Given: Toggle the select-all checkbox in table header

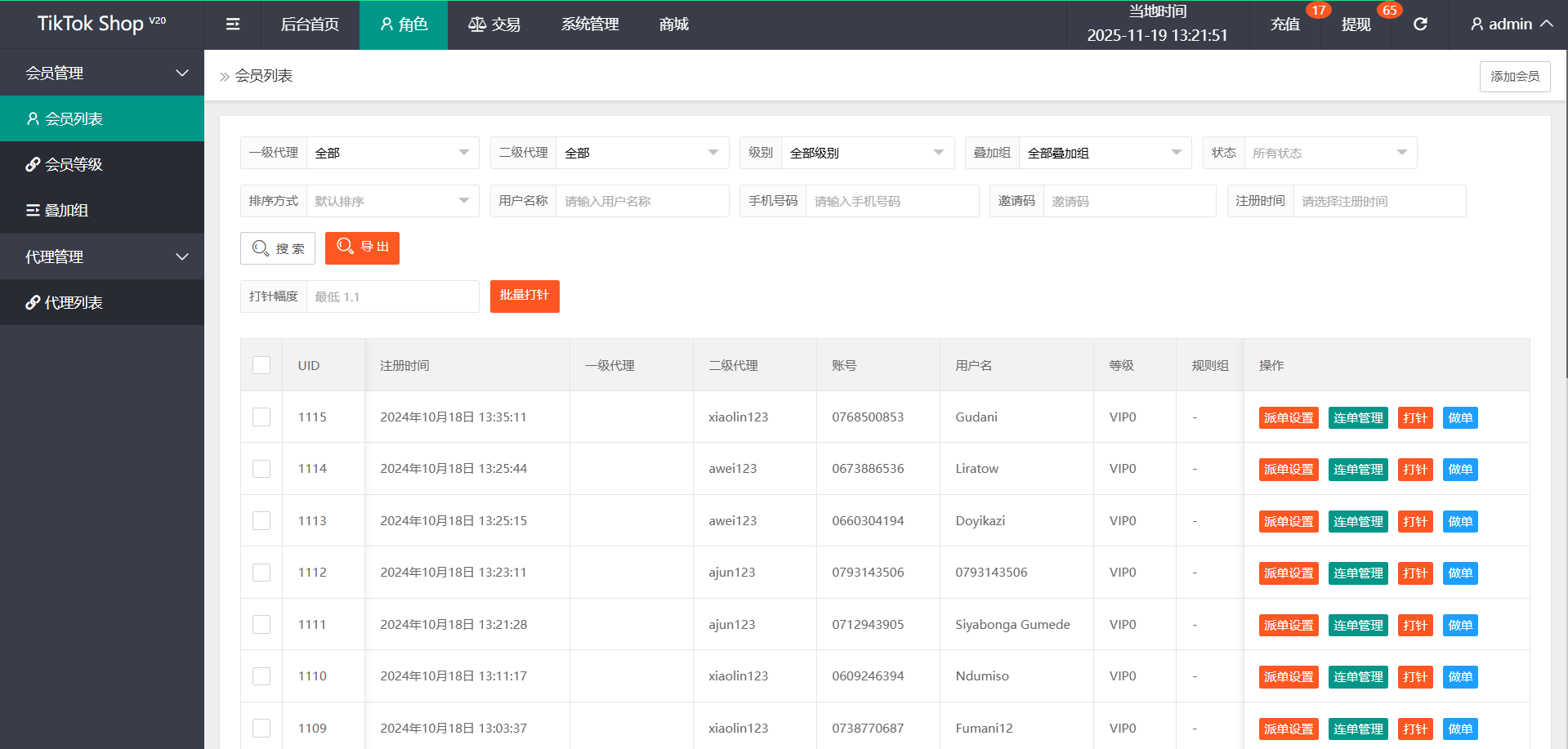Looking at the screenshot, I should 261,365.
